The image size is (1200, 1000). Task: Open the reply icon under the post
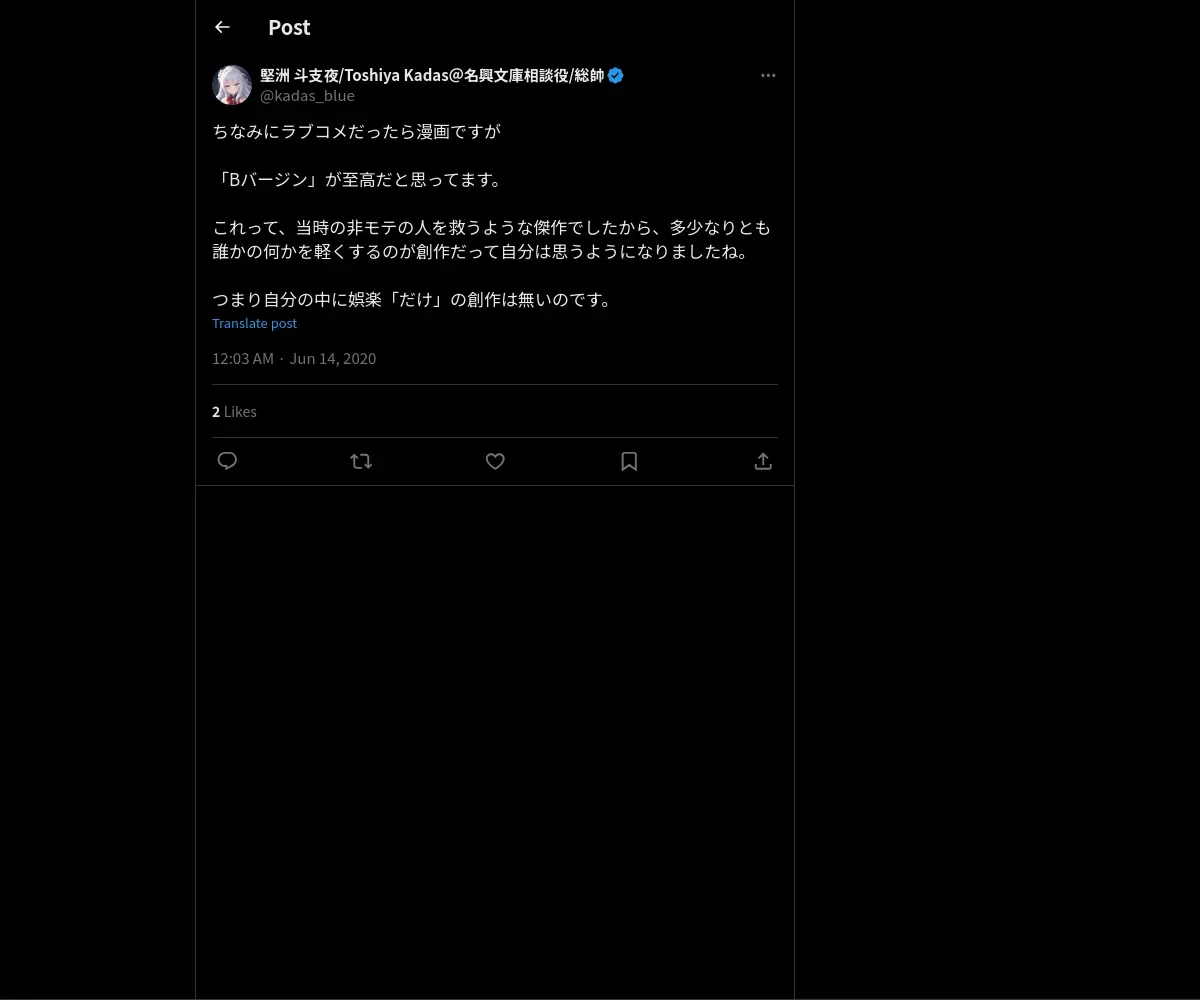227,461
